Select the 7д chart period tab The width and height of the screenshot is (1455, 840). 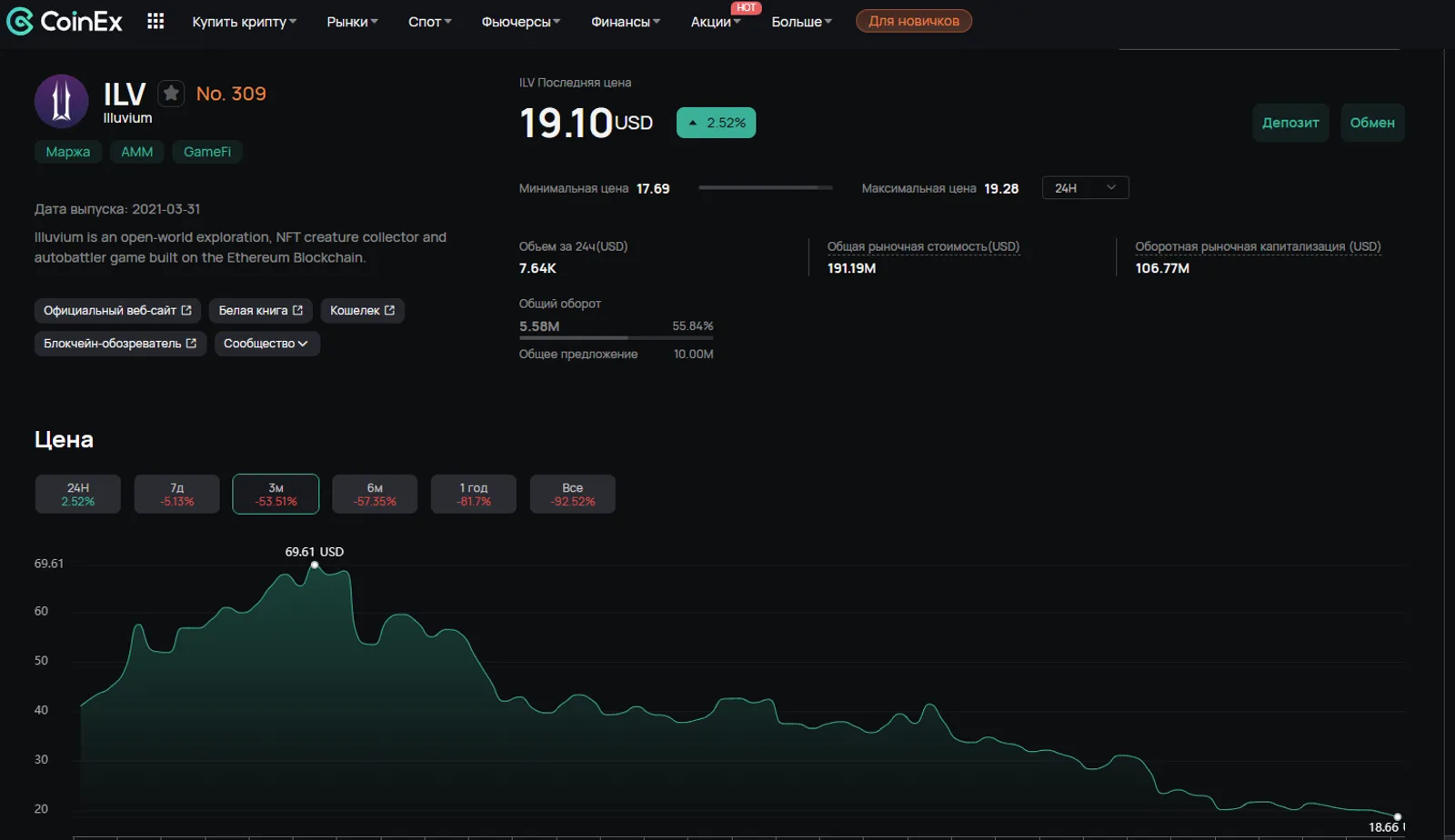[177, 494]
